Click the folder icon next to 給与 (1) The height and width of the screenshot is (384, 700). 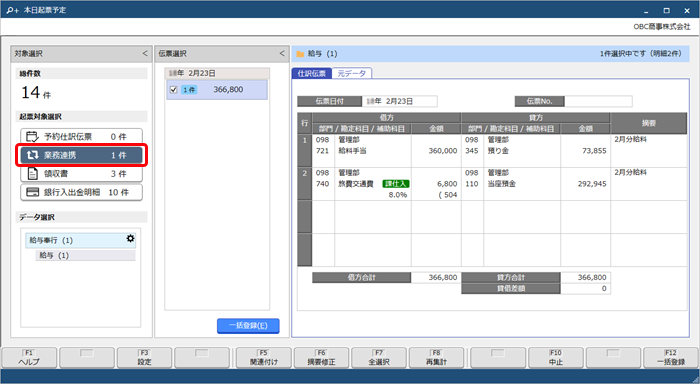point(300,54)
